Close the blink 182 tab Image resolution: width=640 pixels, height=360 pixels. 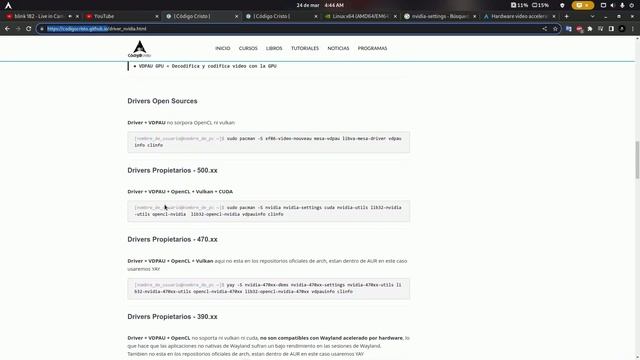pos(77,16)
